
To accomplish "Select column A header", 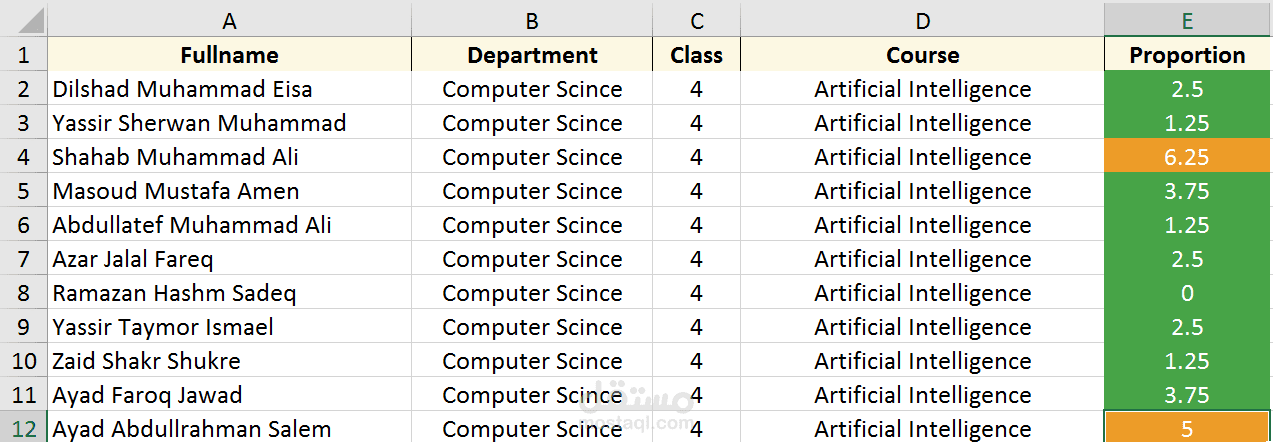I will point(229,21).
